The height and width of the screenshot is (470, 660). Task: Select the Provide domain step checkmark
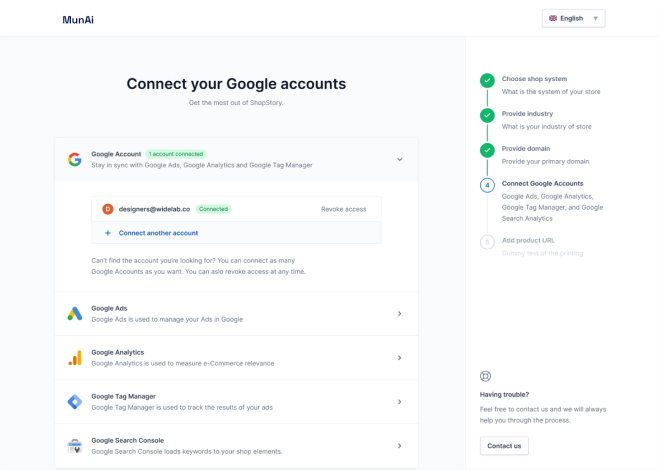point(487,151)
